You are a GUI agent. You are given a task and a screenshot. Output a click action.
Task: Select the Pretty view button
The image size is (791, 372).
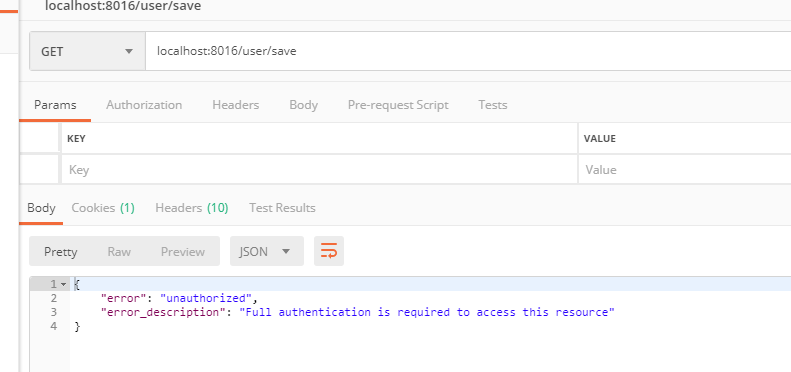click(x=61, y=251)
